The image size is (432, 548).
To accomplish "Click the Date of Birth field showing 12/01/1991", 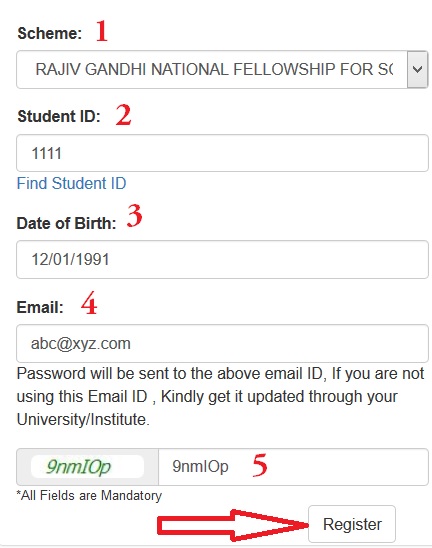I will (x=222, y=259).
